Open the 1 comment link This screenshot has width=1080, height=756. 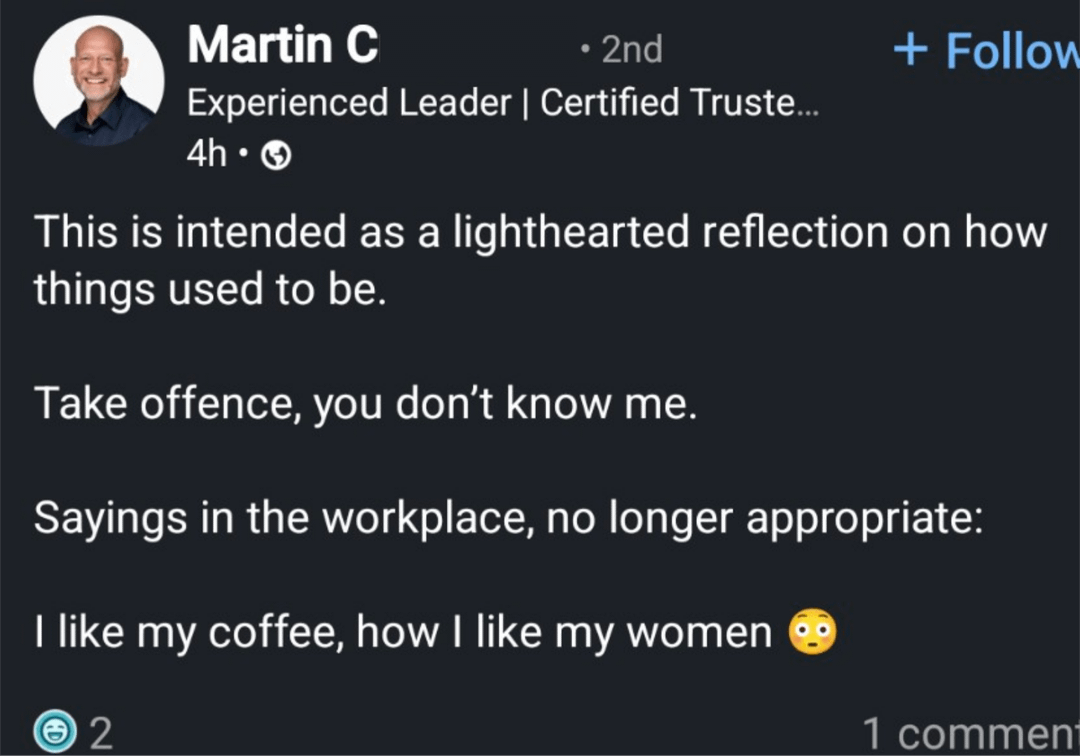[x=970, y=733]
